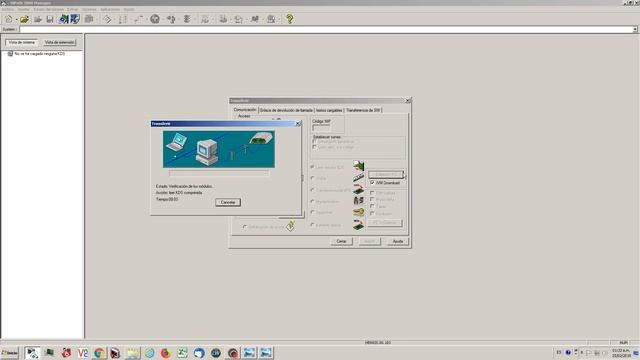Open the System combo box dropdown arrow
This screenshot has height=360, width=640.
click(x=635, y=29)
